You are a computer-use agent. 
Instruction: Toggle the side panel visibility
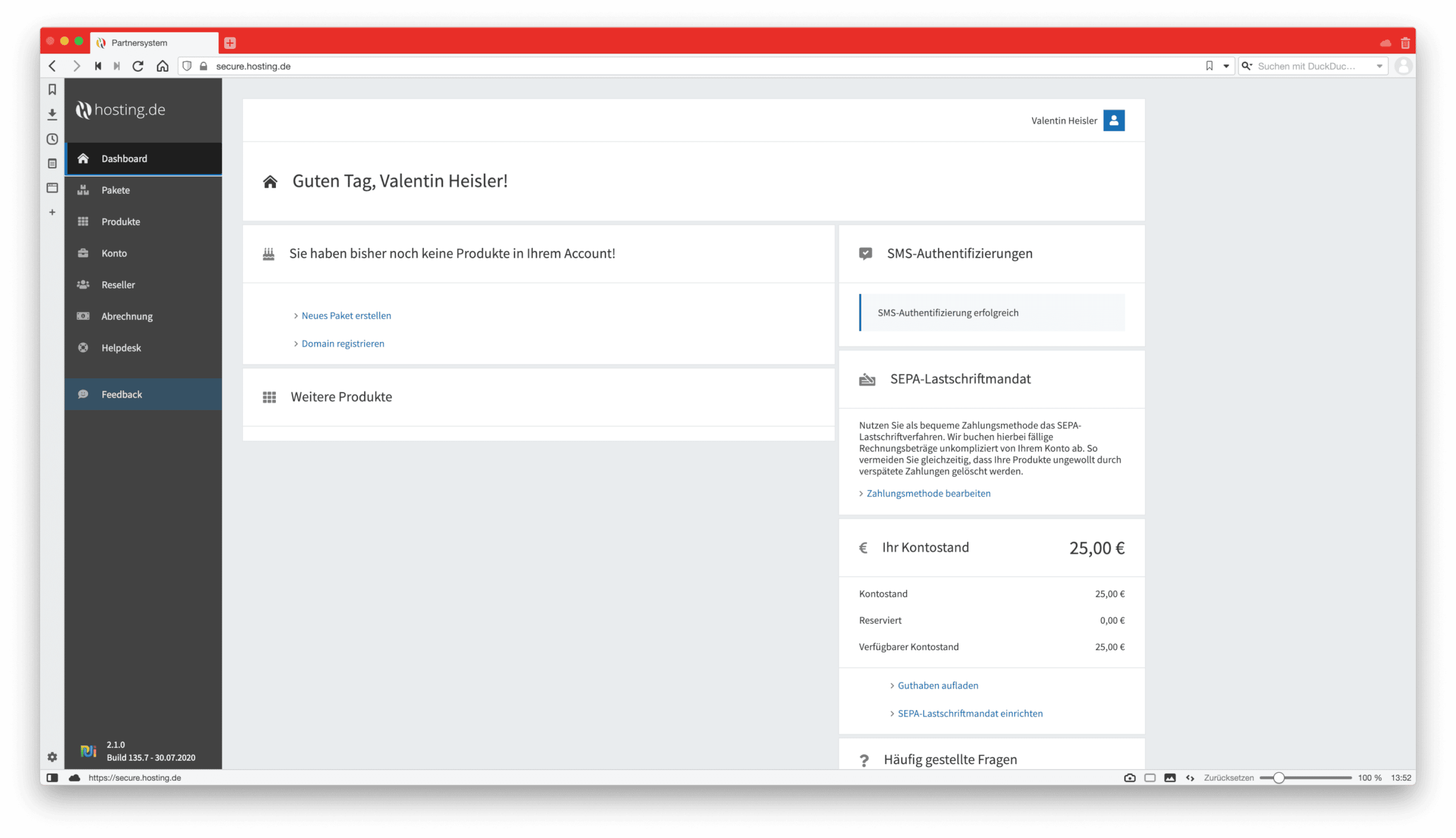point(52,778)
